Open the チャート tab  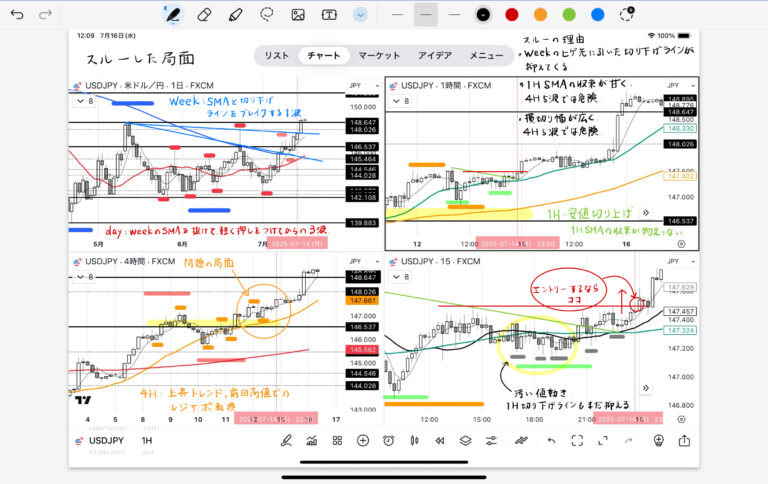(324, 55)
